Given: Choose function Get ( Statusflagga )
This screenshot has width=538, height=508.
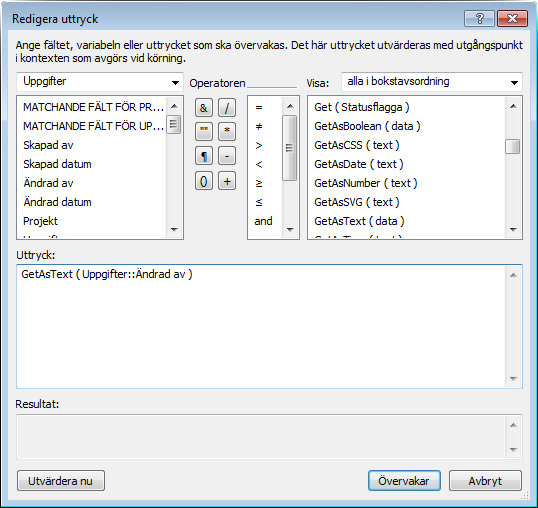Looking at the screenshot, I should (x=407, y=107).
